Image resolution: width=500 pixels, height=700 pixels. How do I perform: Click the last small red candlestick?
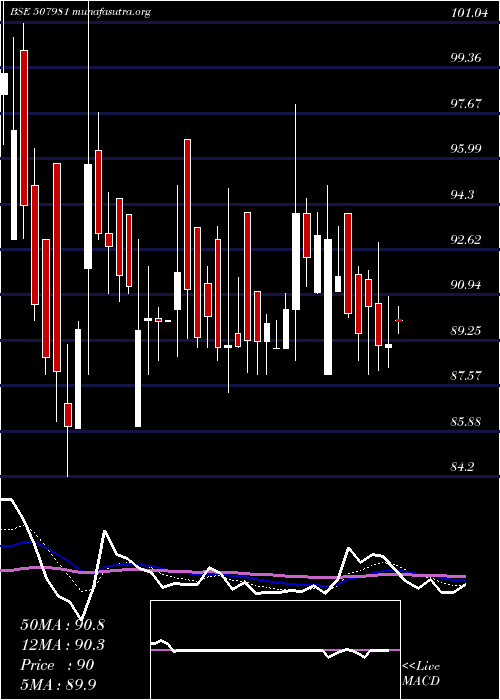(399, 321)
